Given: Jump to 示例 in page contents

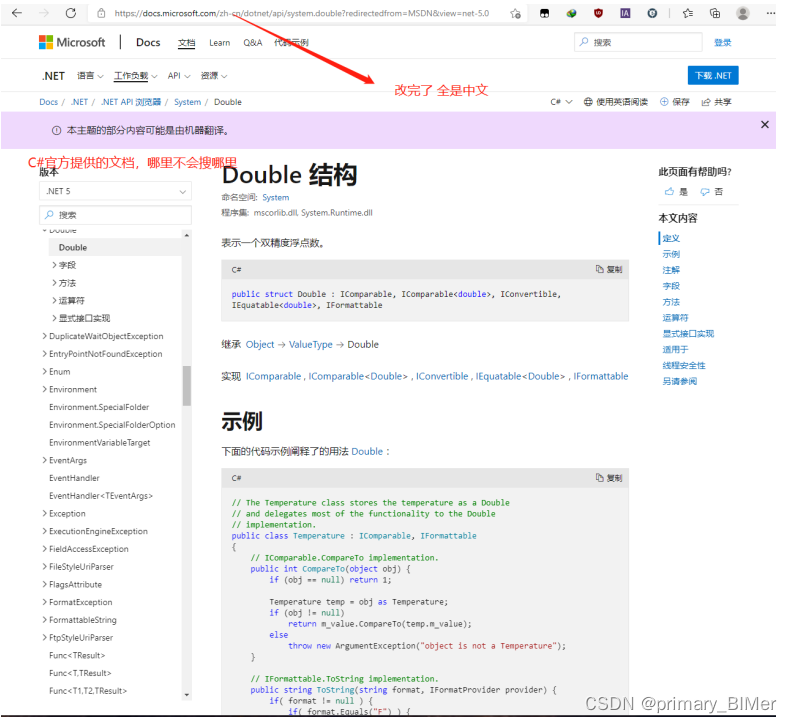Looking at the screenshot, I should [x=671, y=254].
